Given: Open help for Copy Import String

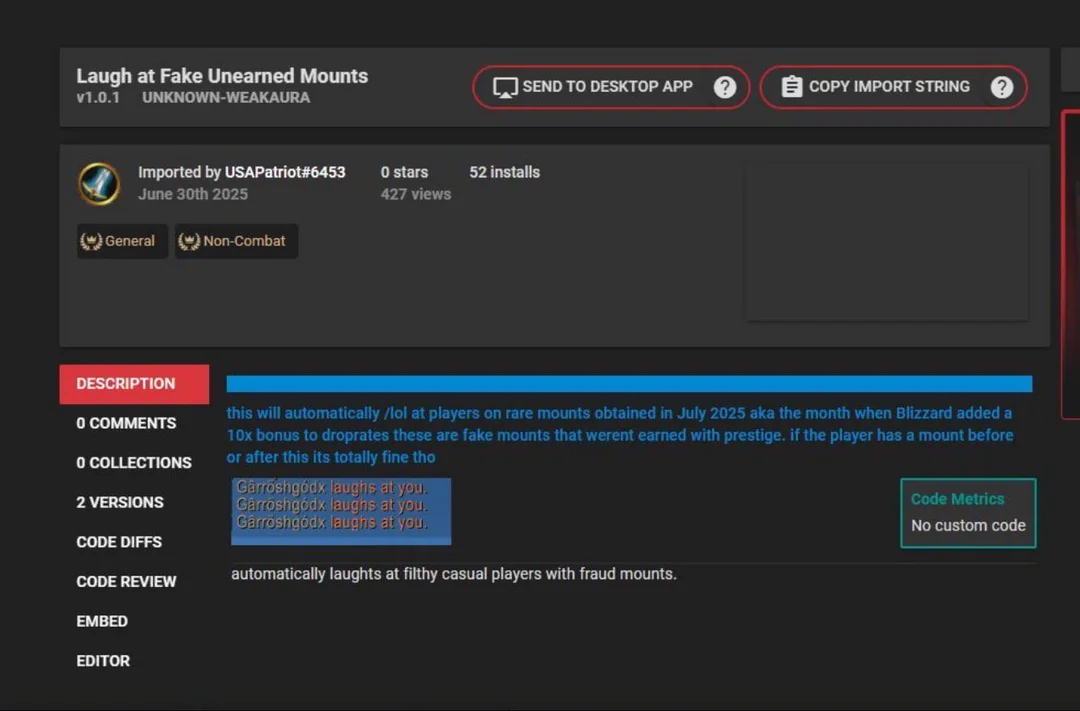Looking at the screenshot, I should tap(1001, 87).
